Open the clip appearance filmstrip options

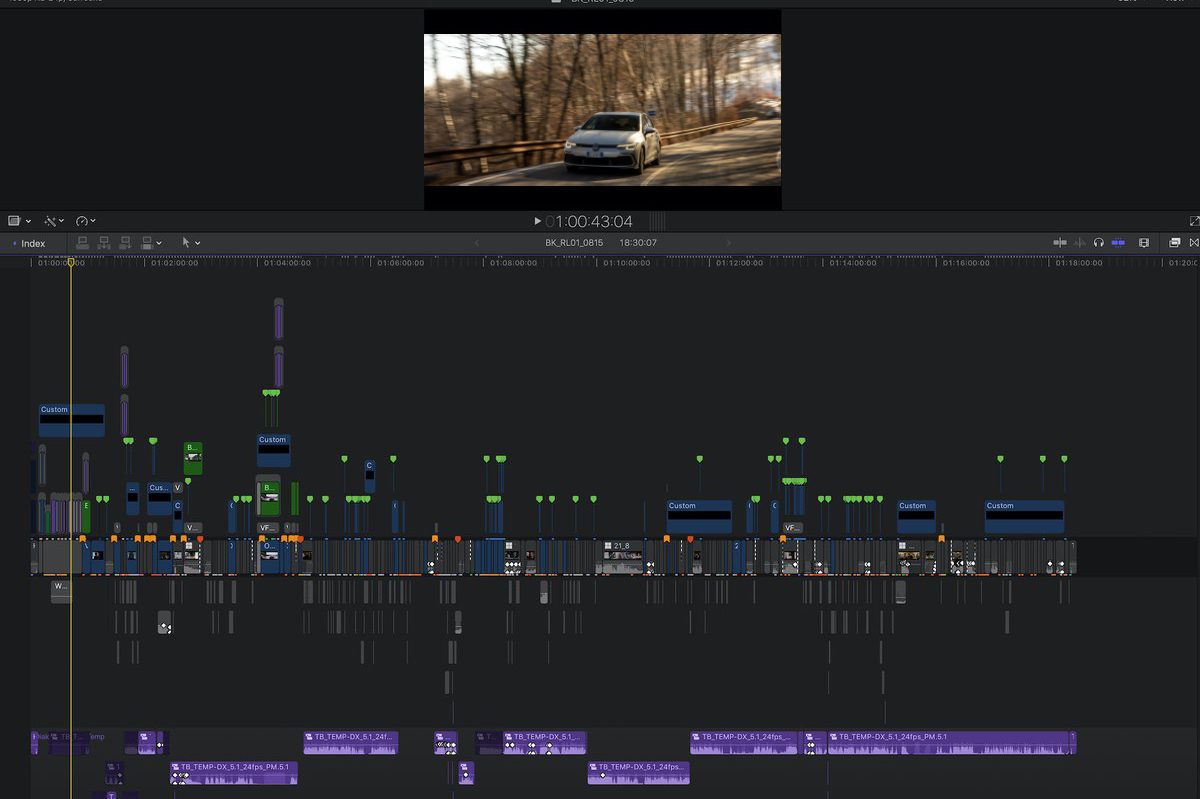click(x=1144, y=243)
